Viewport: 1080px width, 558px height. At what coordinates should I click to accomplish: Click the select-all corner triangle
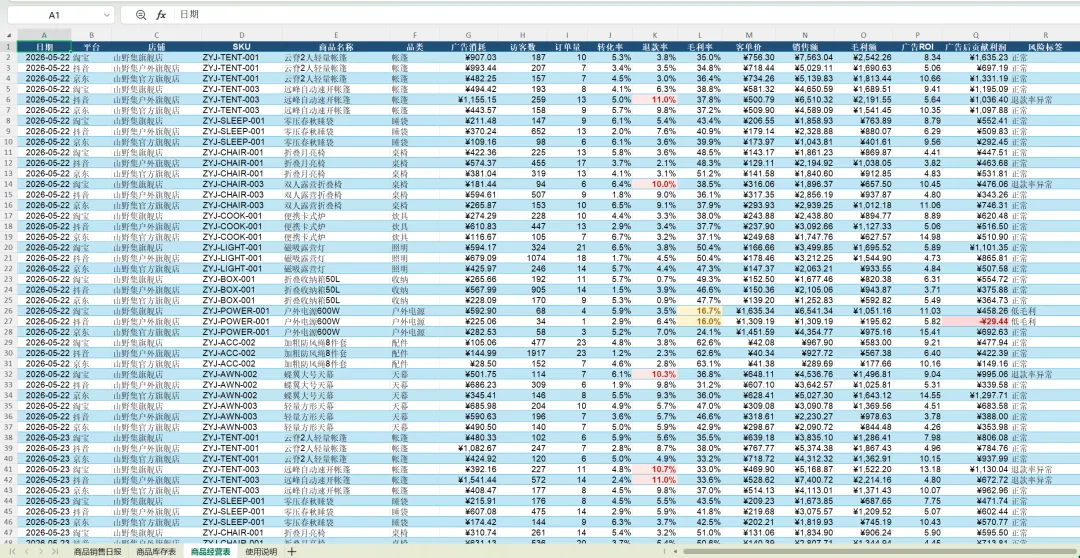[9, 35]
